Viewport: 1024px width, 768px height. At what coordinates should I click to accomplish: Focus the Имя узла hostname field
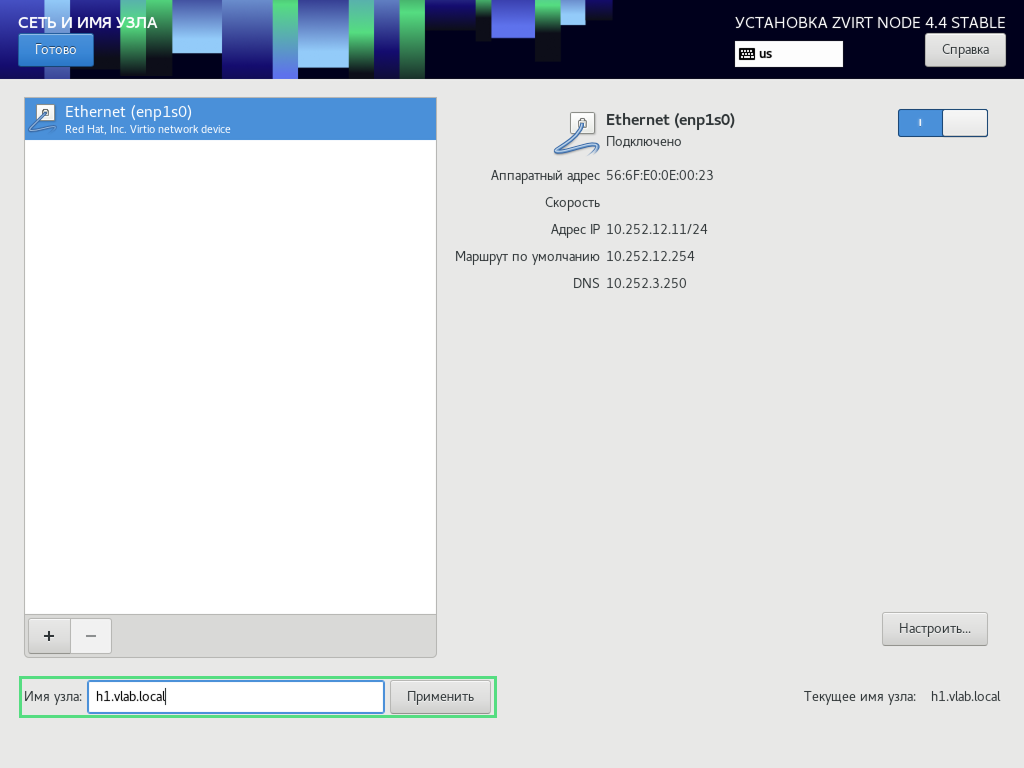coord(236,697)
